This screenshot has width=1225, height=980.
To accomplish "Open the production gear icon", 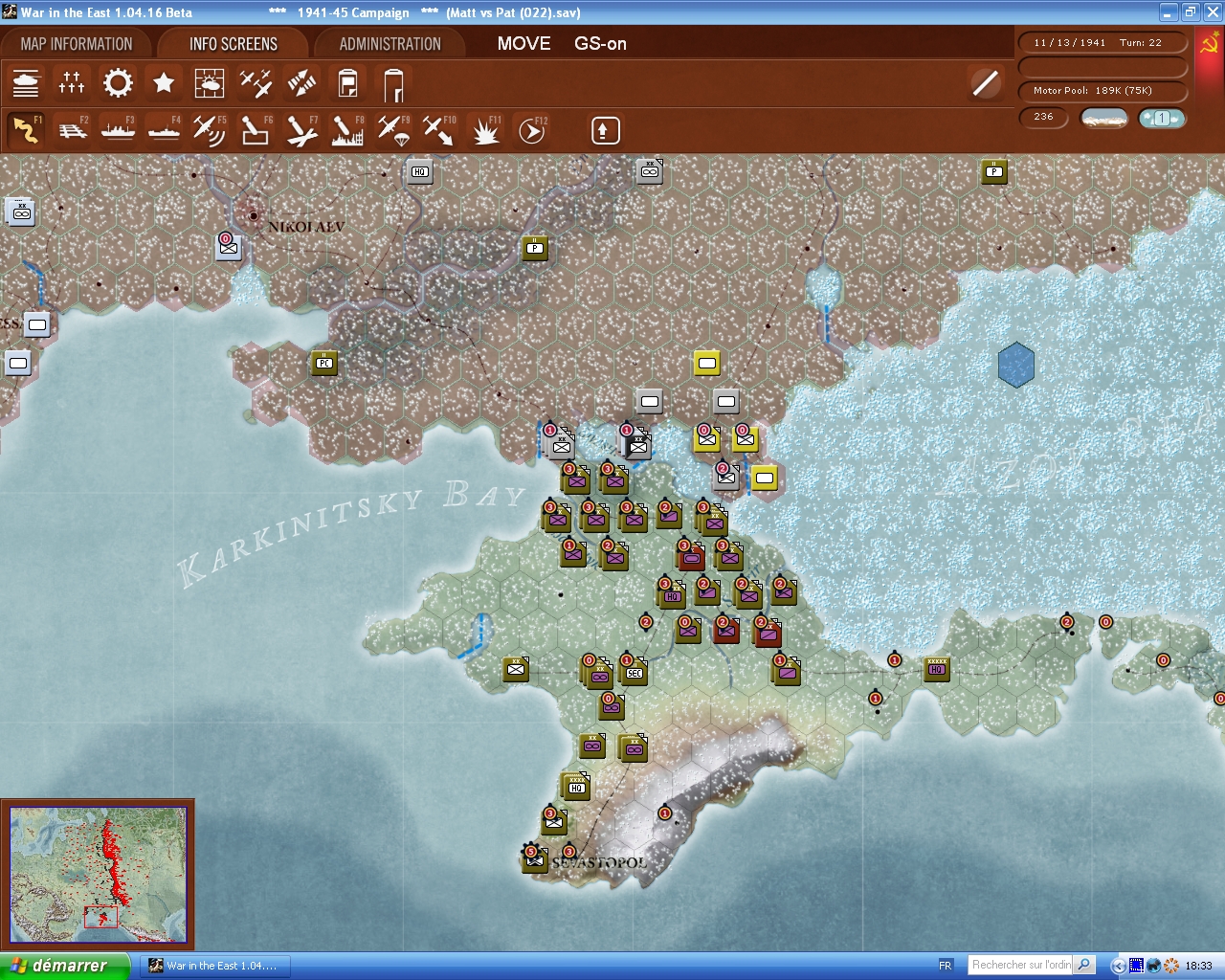I will [118, 83].
